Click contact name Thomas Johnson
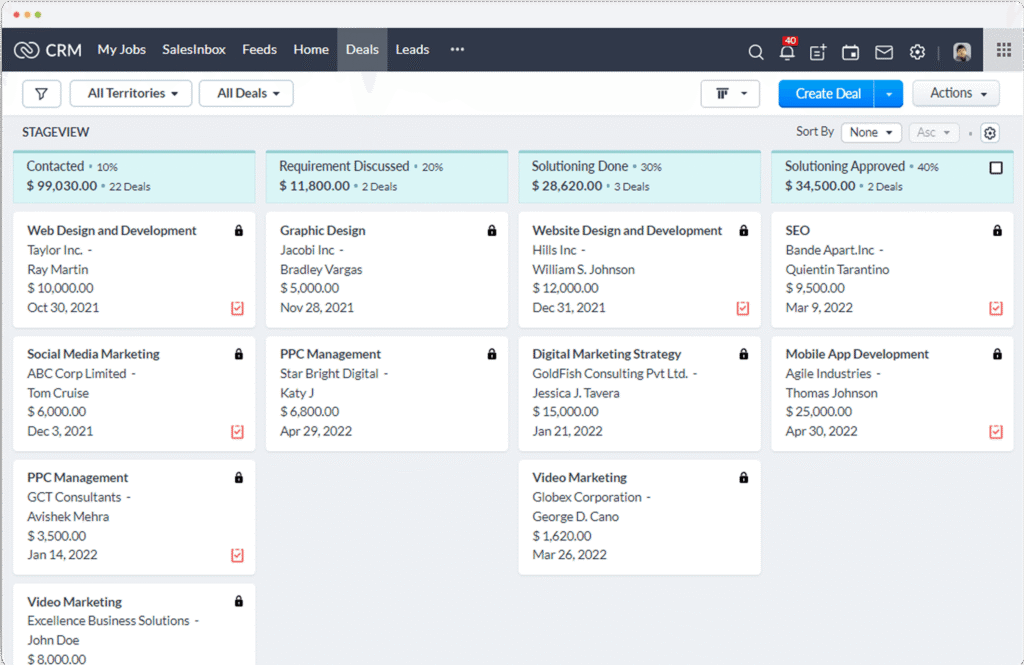The width and height of the screenshot is (1024, 665). click(831, 393)
